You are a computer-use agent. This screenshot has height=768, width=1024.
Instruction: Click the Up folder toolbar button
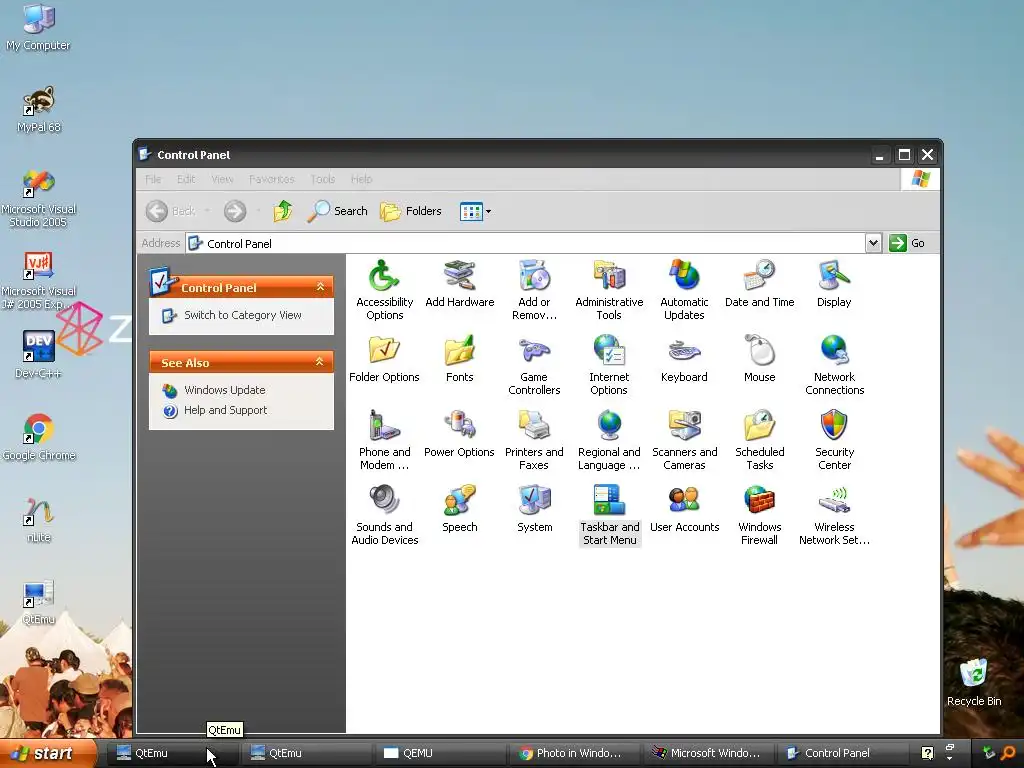283,211
